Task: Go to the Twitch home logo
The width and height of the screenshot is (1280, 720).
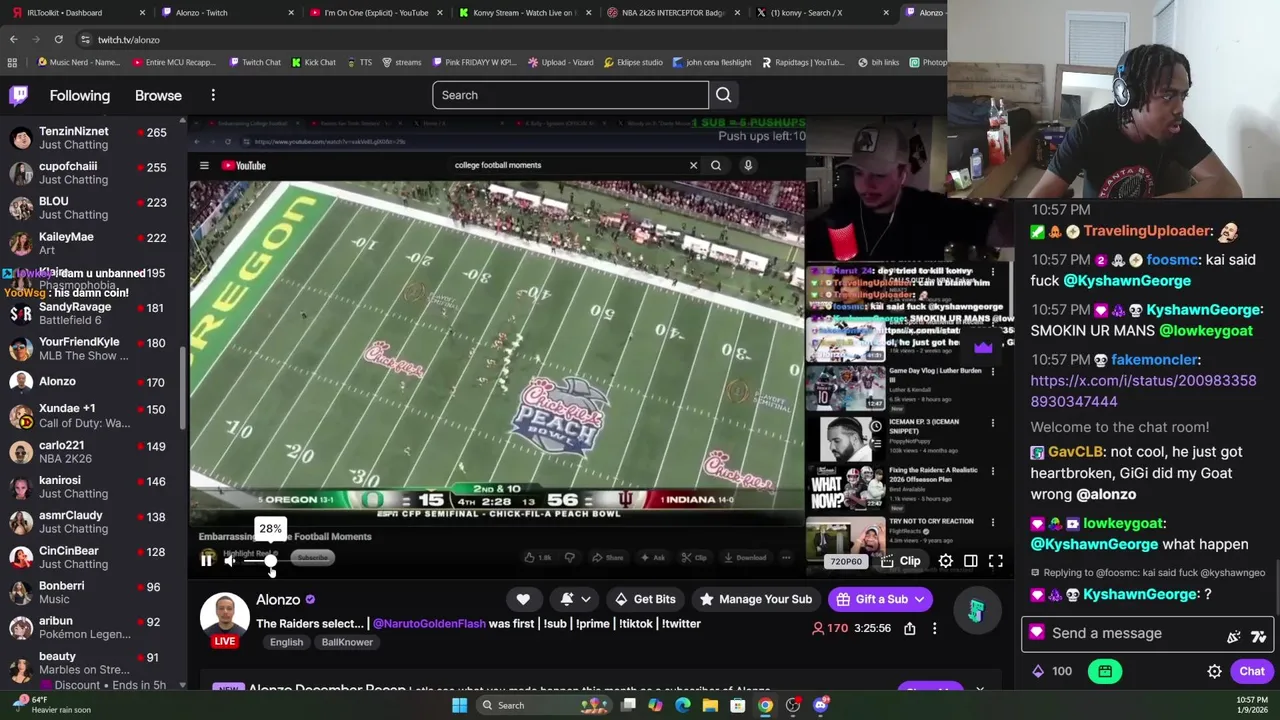Action: coord(19,95)
